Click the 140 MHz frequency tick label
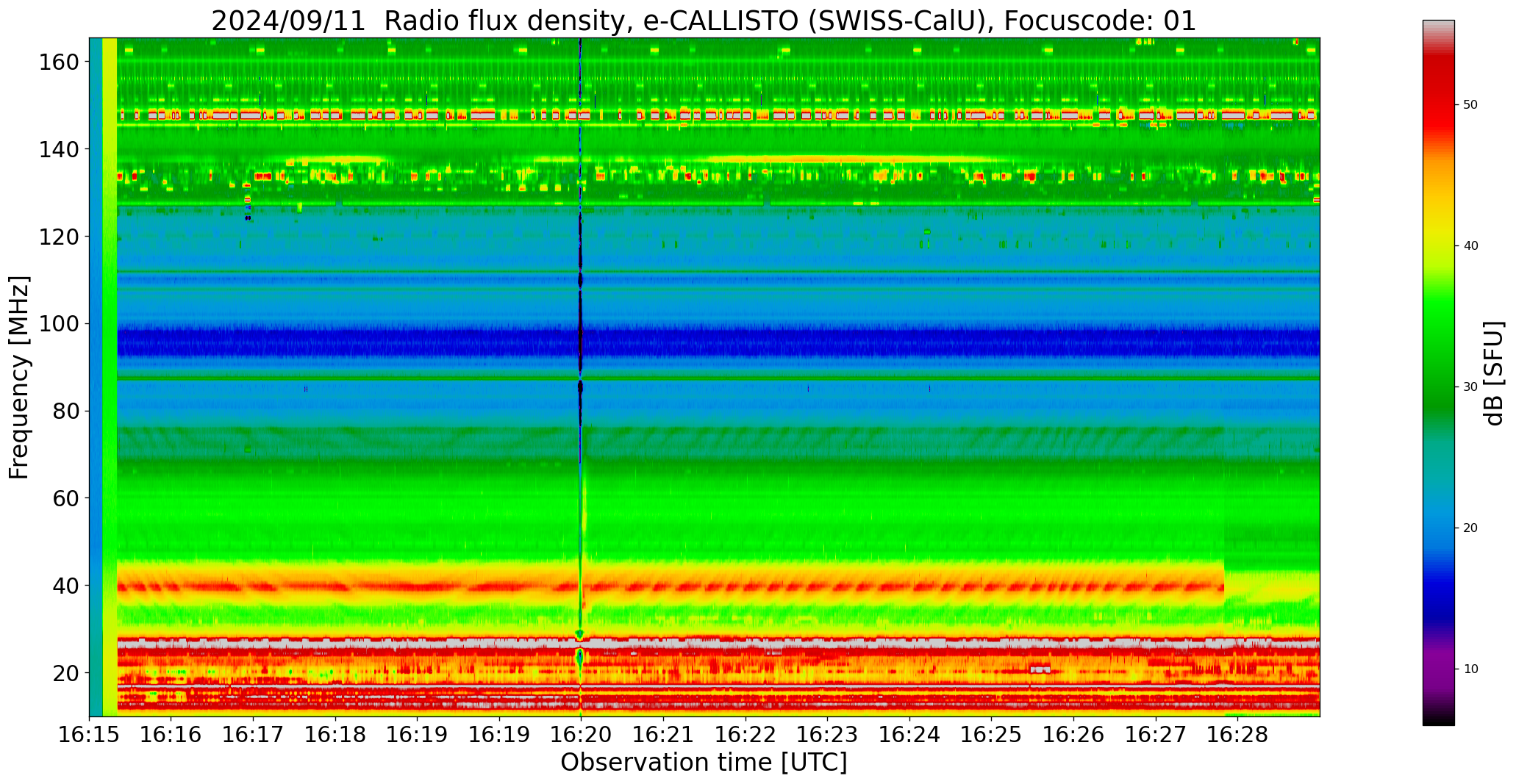 coord(59,149)
